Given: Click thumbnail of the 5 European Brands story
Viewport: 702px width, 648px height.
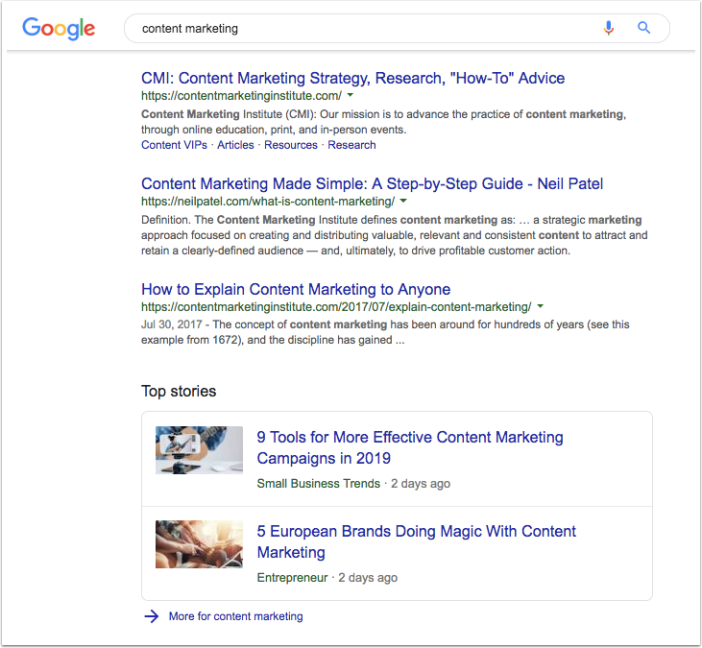Looking at the screenshot, I should (x=199, y=544).
